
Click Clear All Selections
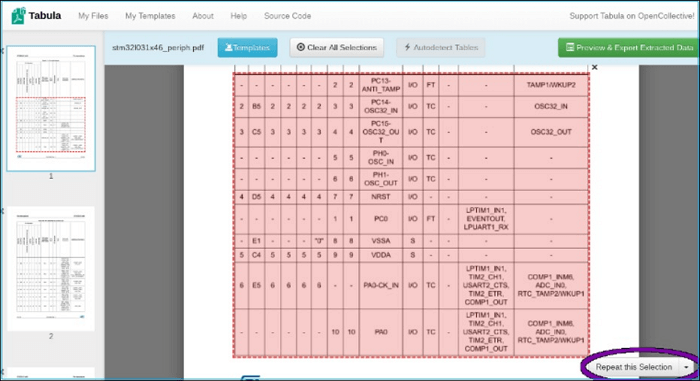[x=337, y=47]
